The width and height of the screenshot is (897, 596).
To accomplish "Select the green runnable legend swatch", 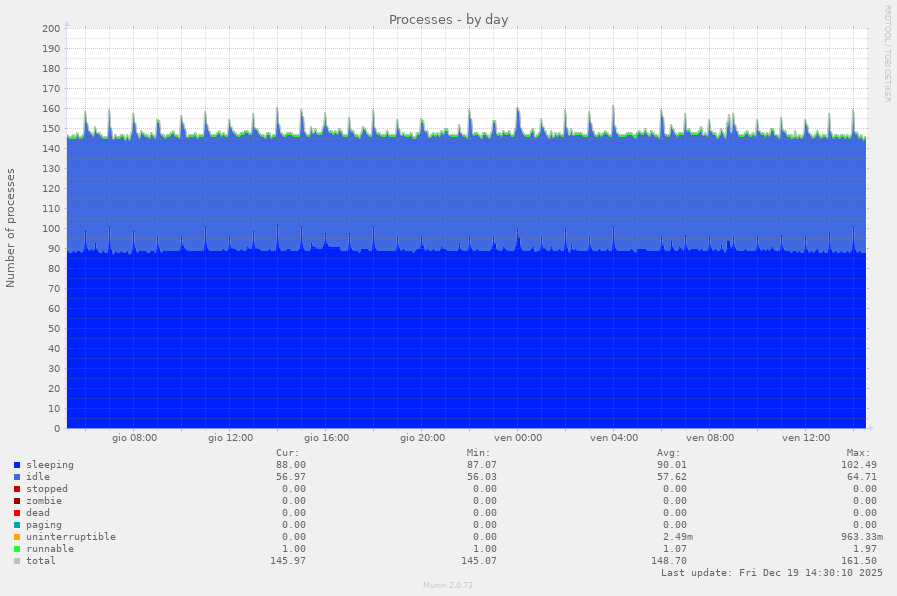I will coord(17,549).
